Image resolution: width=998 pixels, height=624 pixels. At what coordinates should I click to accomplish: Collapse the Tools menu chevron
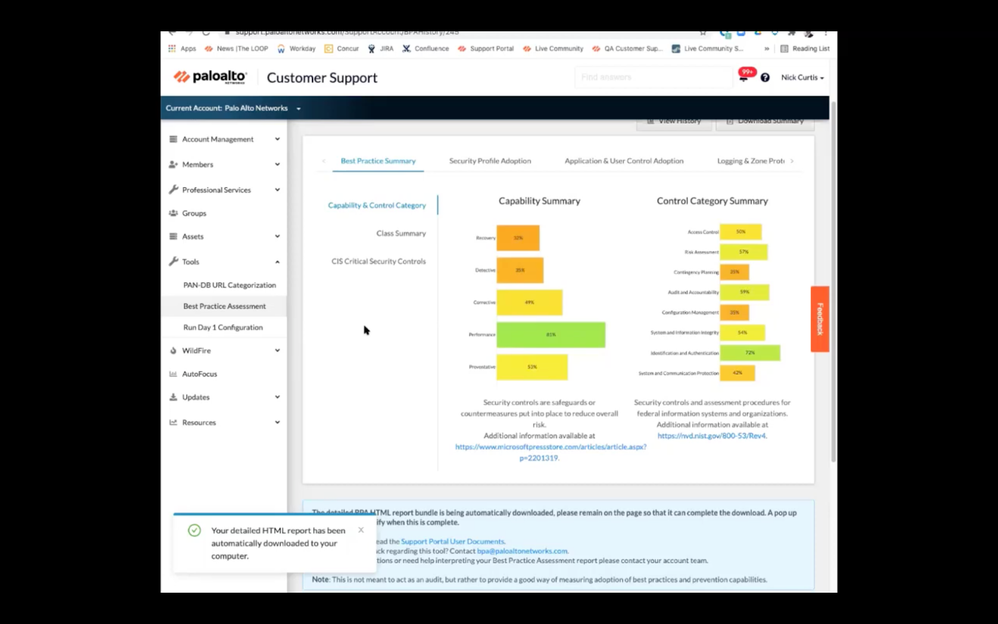[277, 262]
